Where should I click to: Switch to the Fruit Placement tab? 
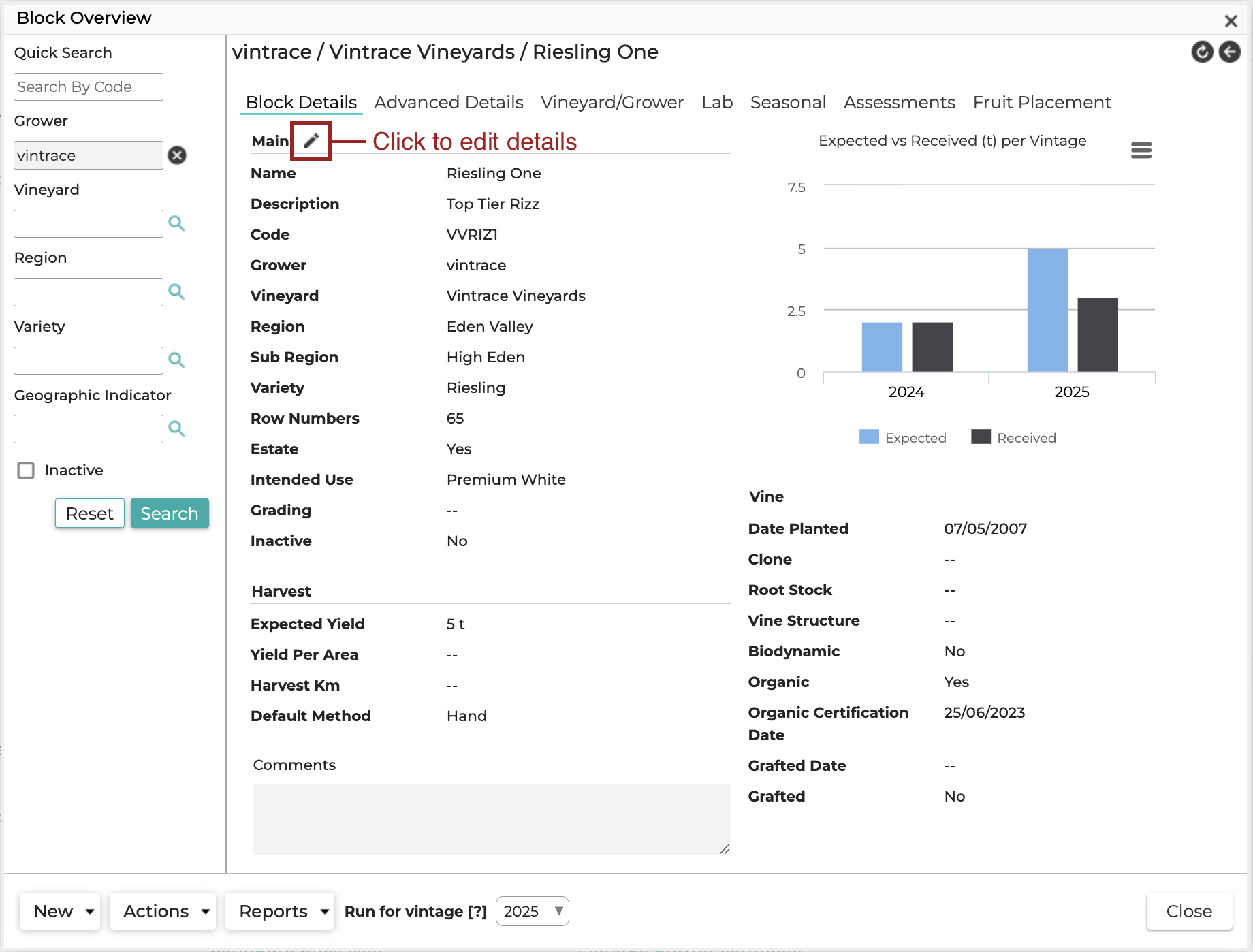[x=1042, y=102]
